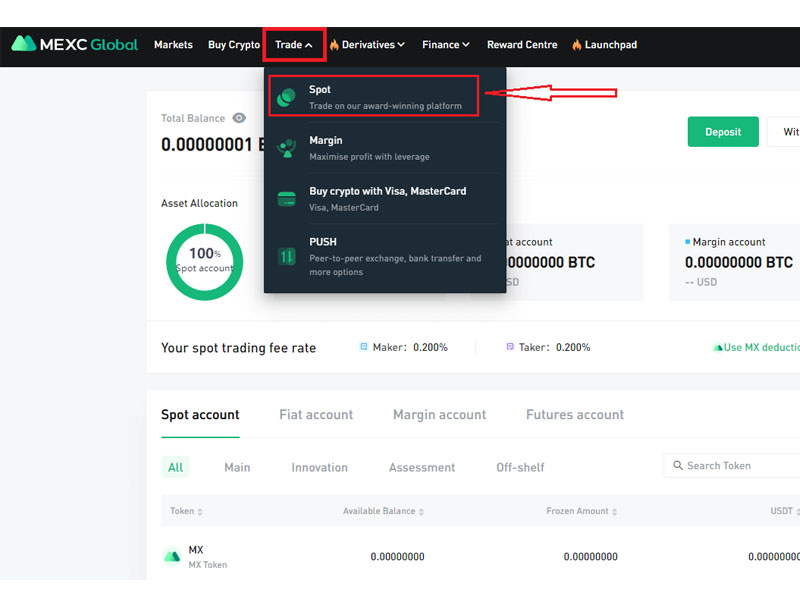This screenshot has width=800, height=600.
Task: Collapse the Trade menu chevron
Action: click(x=309, y=45)
